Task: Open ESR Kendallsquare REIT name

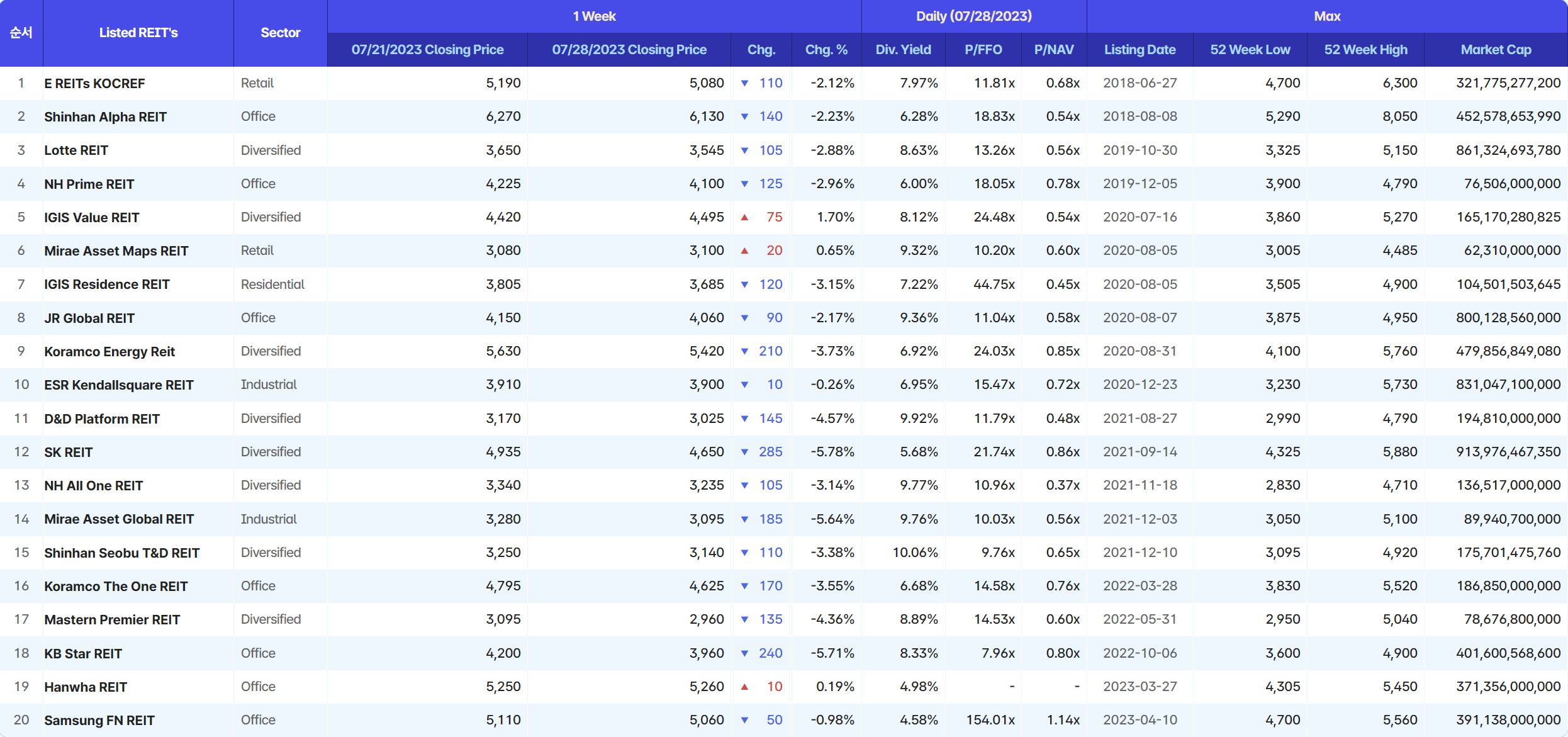Action: pyautogui.click(x=119, y=385)
